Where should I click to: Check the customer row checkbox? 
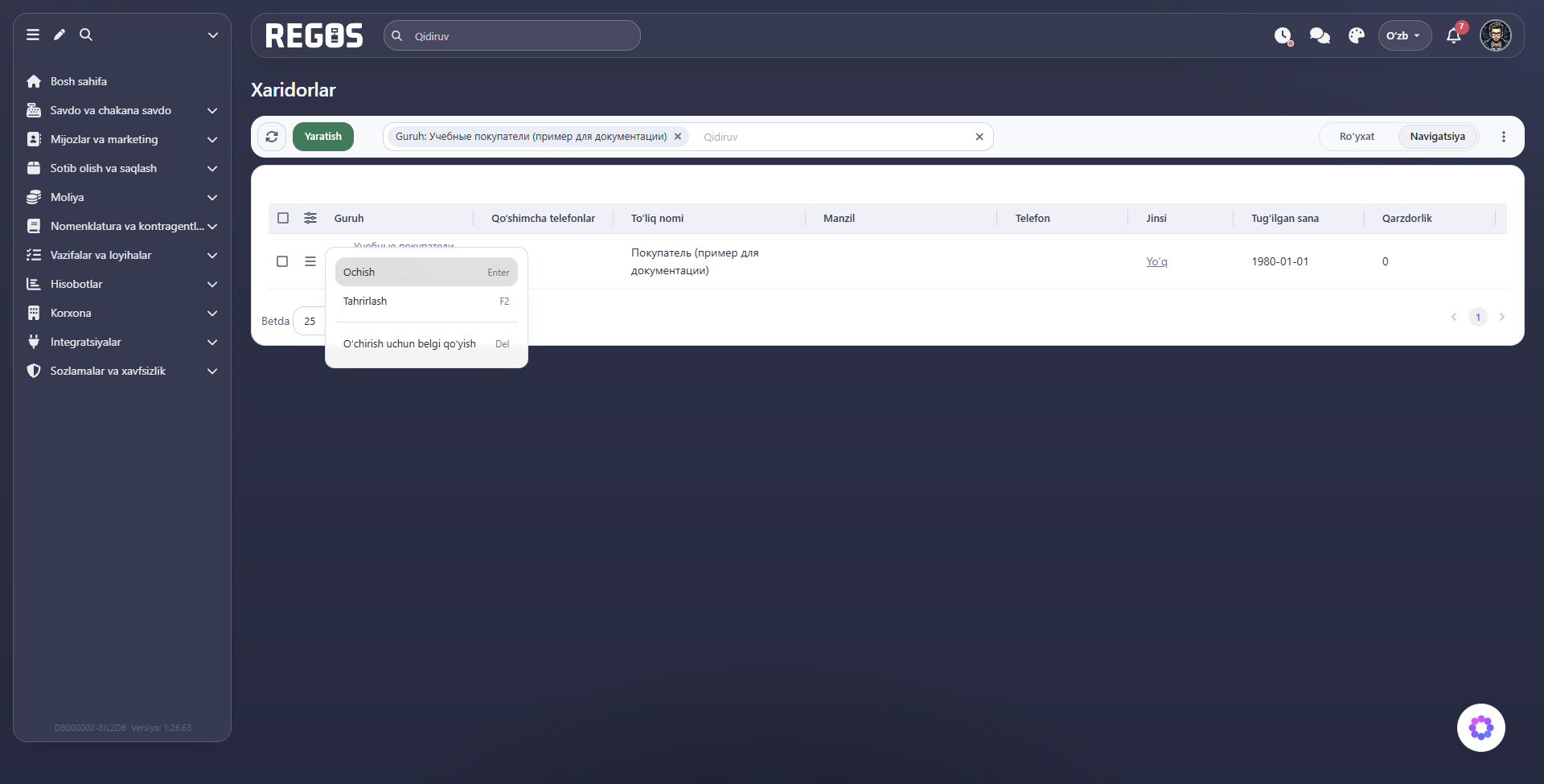click(282, 261)
